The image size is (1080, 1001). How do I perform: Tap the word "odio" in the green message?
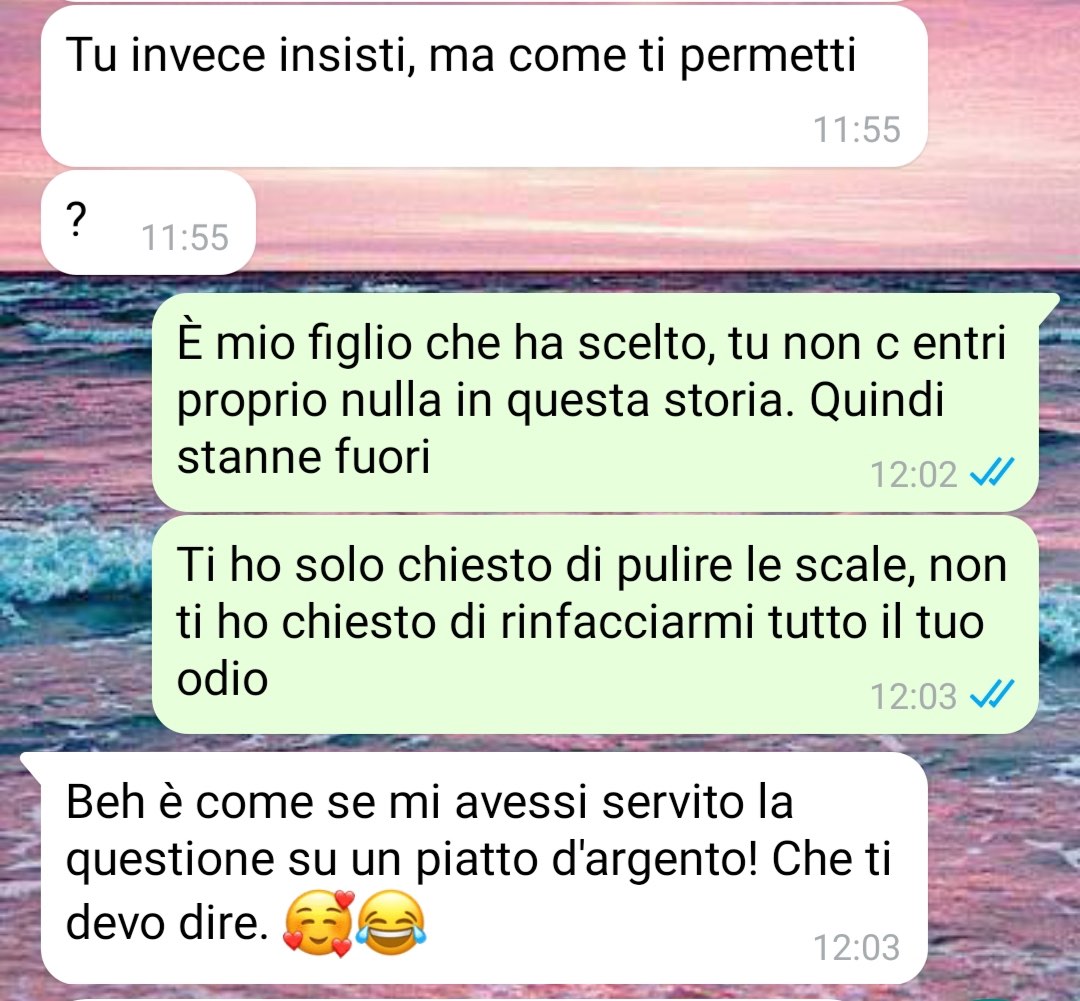(x=222, y=679)
